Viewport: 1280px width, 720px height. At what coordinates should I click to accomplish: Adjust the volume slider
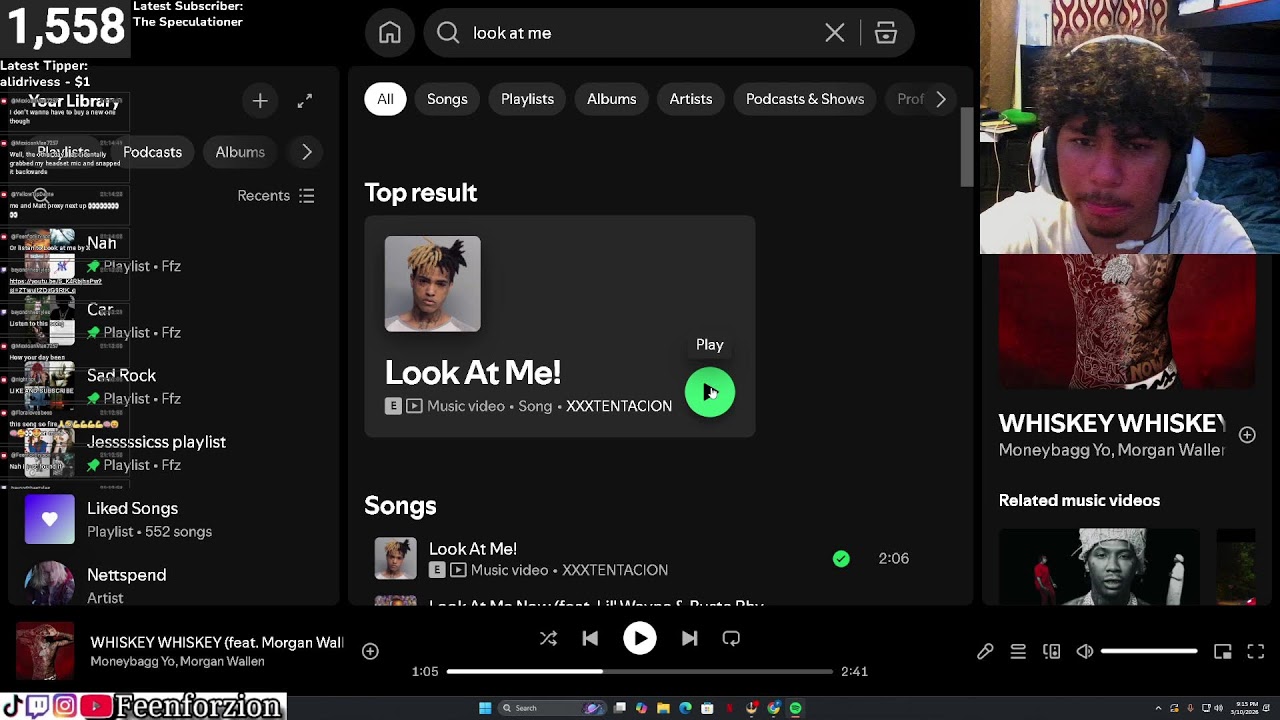click(1149, 652)
